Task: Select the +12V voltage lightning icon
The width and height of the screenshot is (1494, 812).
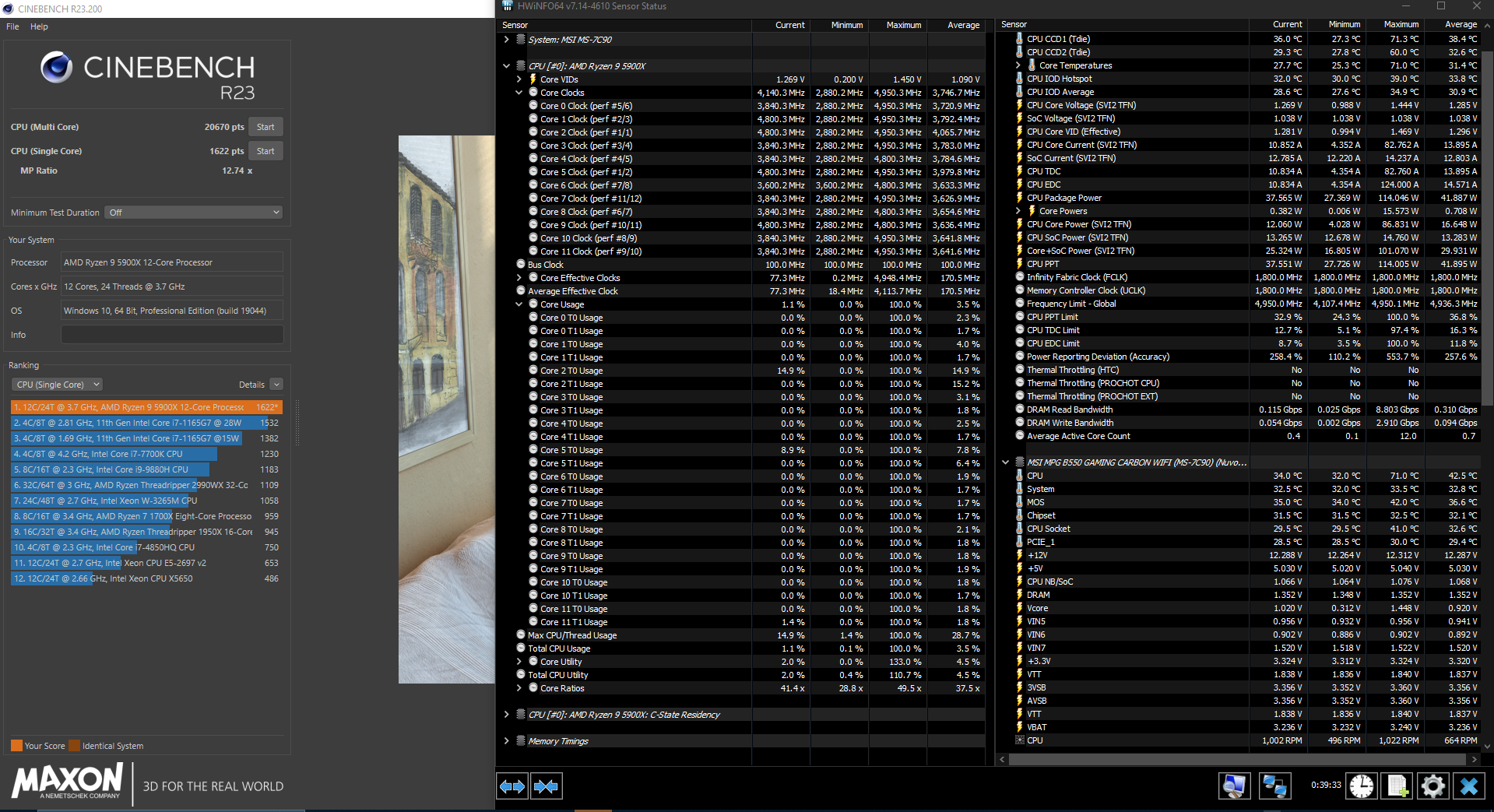Action: (1019, 555)
